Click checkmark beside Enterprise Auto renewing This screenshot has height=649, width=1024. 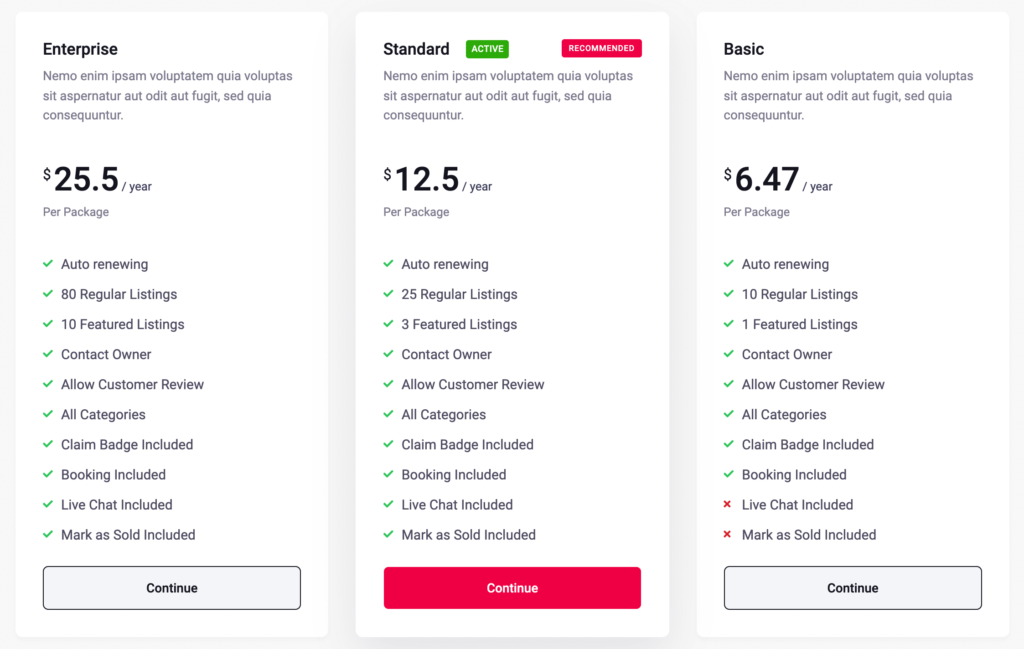[x=48, y=264]
